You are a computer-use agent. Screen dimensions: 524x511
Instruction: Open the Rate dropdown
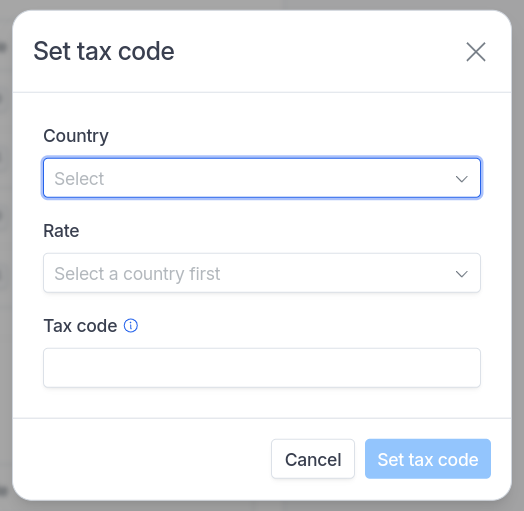tap(262, 273)
